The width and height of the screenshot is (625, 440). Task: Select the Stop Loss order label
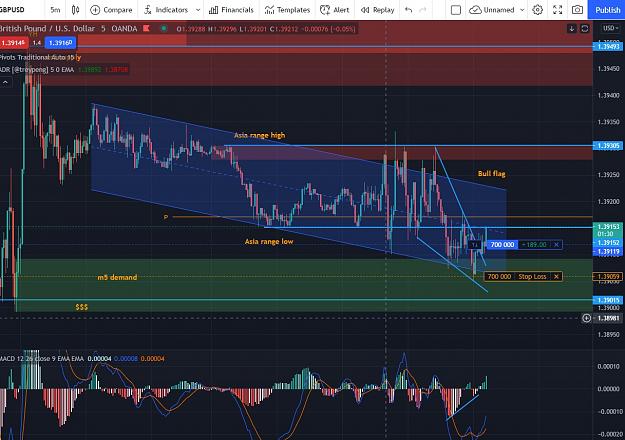point(532,277)
